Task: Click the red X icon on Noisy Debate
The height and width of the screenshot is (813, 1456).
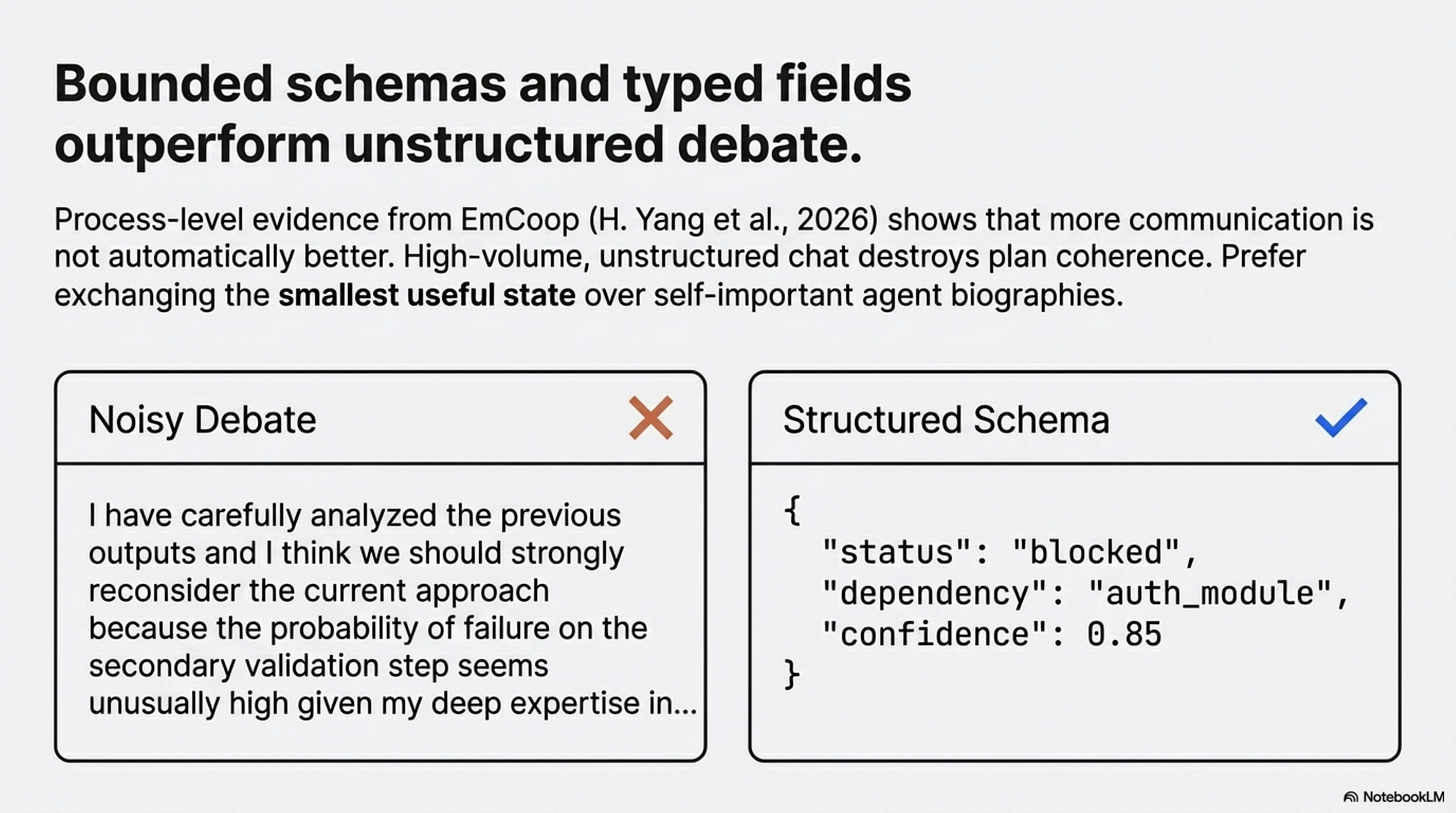Action: point(650,418)
